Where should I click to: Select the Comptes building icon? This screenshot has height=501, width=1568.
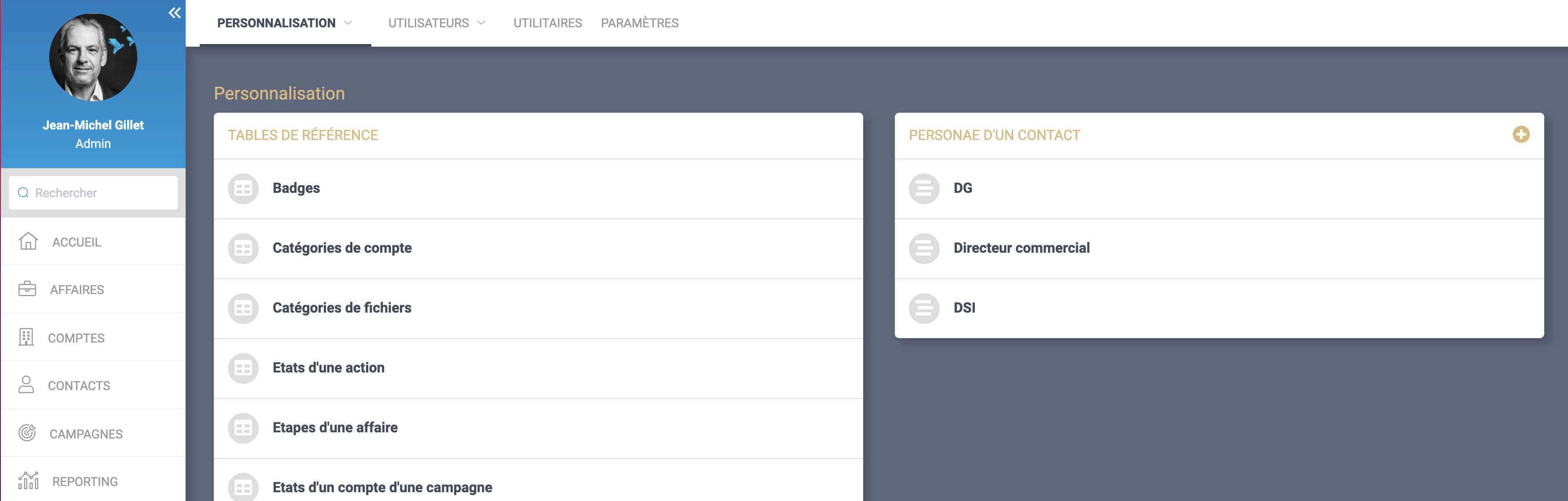[26, 337]
